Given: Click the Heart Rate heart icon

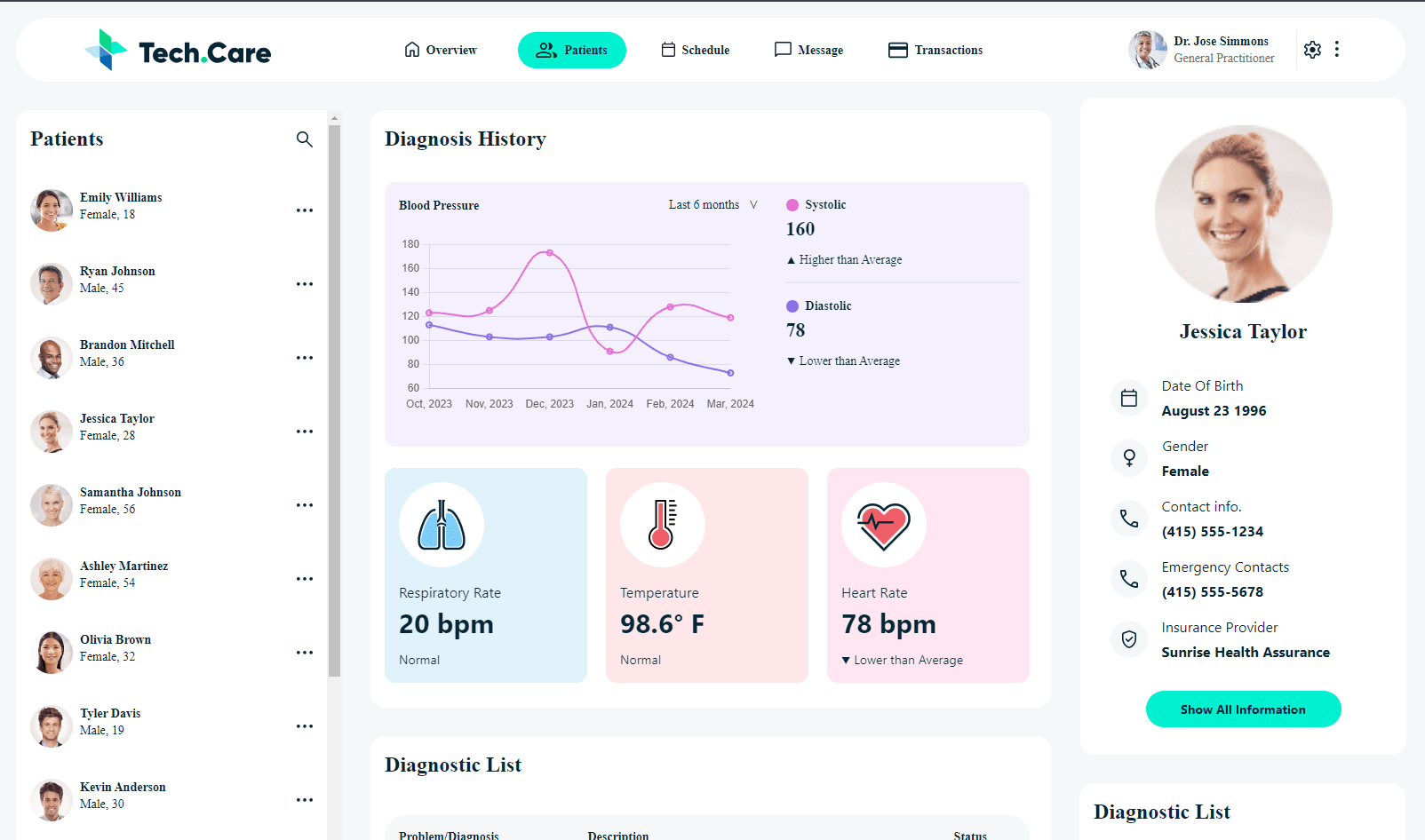Looking at the screenshot, I should pos(883,525).
